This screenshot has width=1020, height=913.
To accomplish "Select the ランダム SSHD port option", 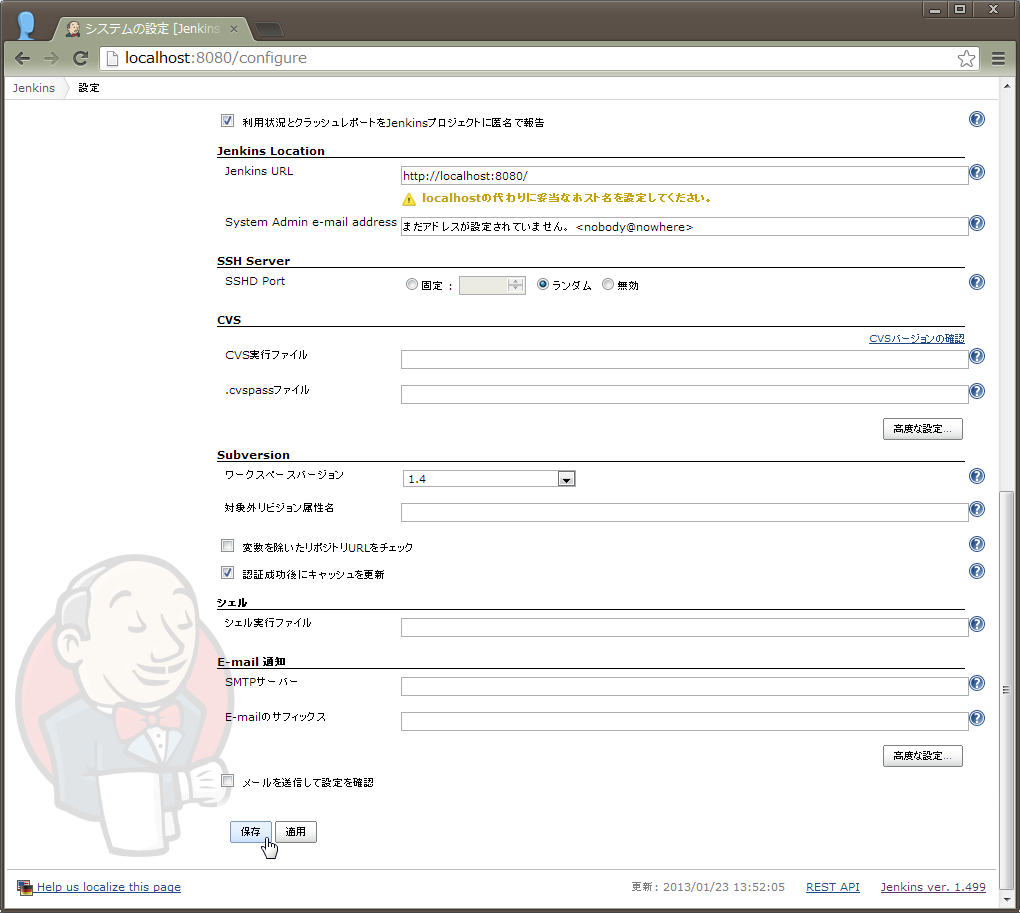I will [x=543, y=284].
